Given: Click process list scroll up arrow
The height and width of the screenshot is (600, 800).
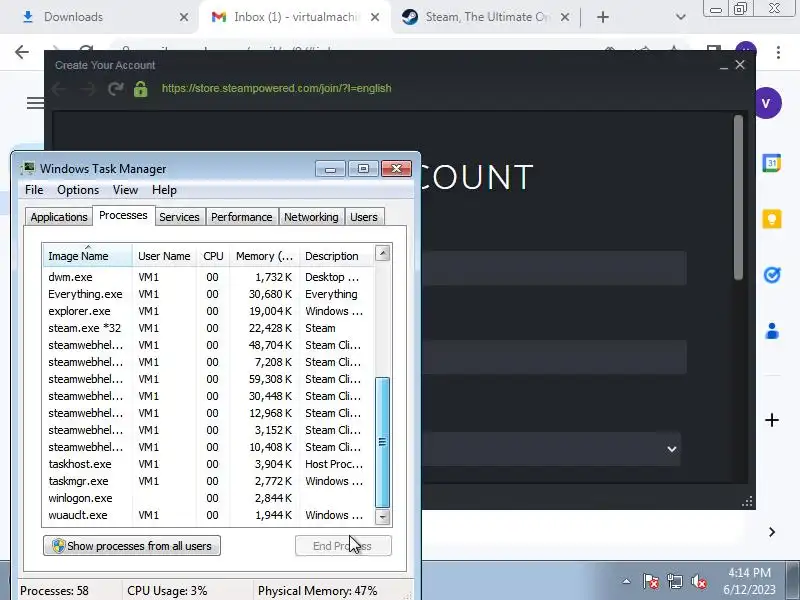Looking at the screenshot, I should pos(383,253).
